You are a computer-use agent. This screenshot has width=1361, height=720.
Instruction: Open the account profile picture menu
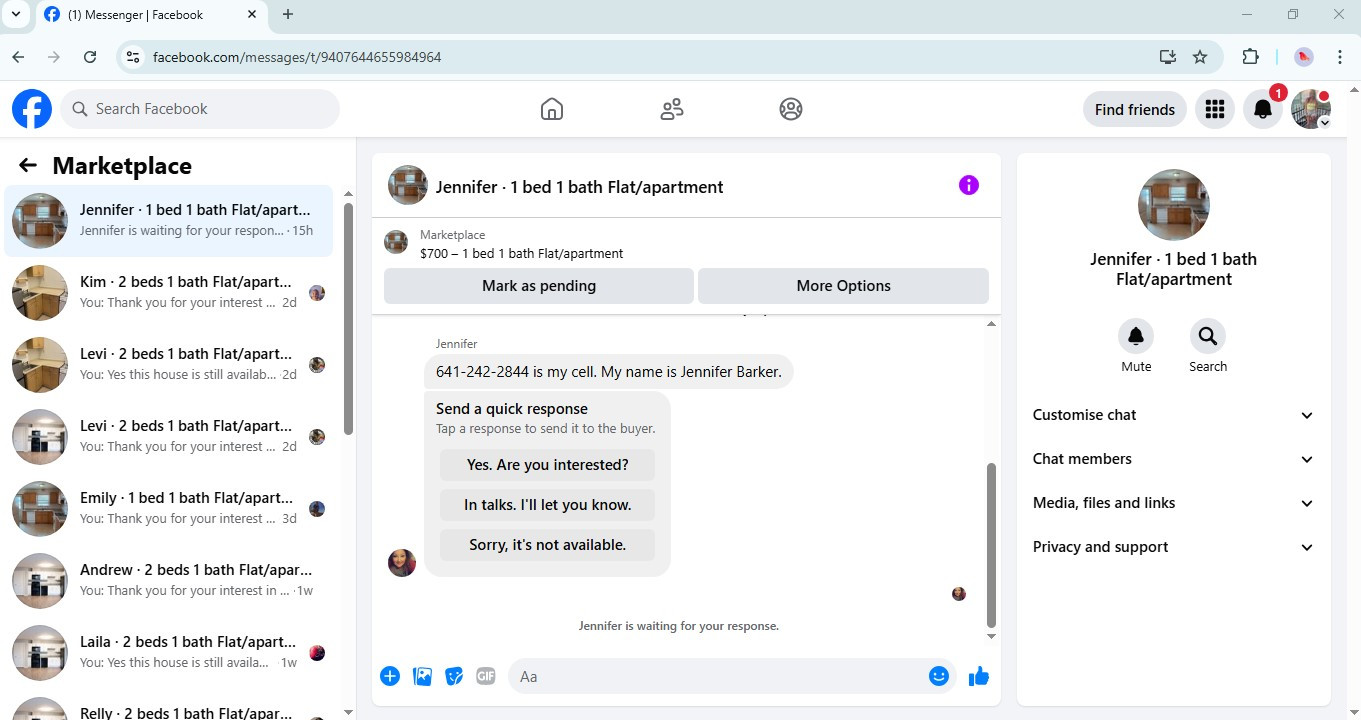click(x=1311, y=109)
